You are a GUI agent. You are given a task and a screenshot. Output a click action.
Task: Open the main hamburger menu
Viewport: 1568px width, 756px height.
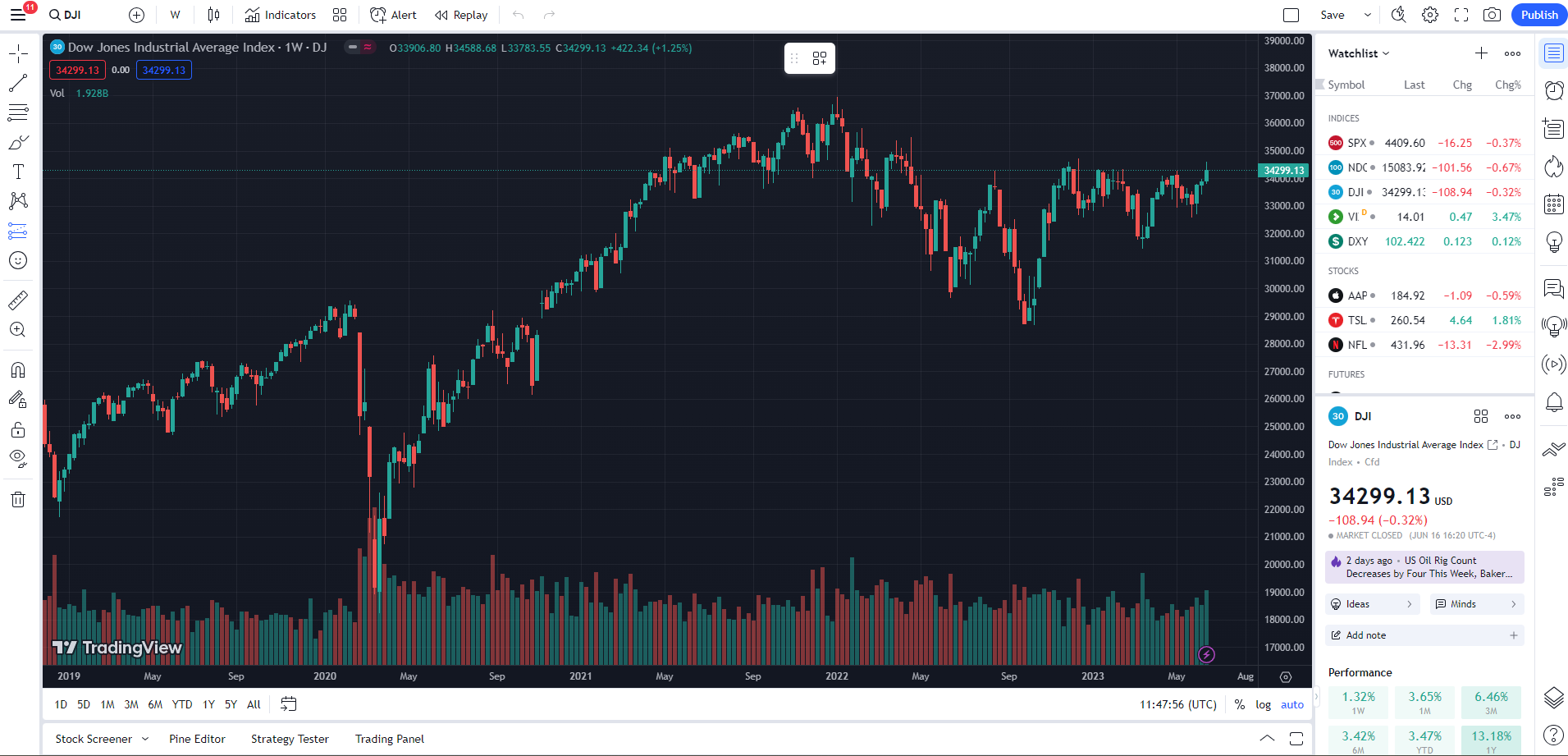click(x=18, y=15)
